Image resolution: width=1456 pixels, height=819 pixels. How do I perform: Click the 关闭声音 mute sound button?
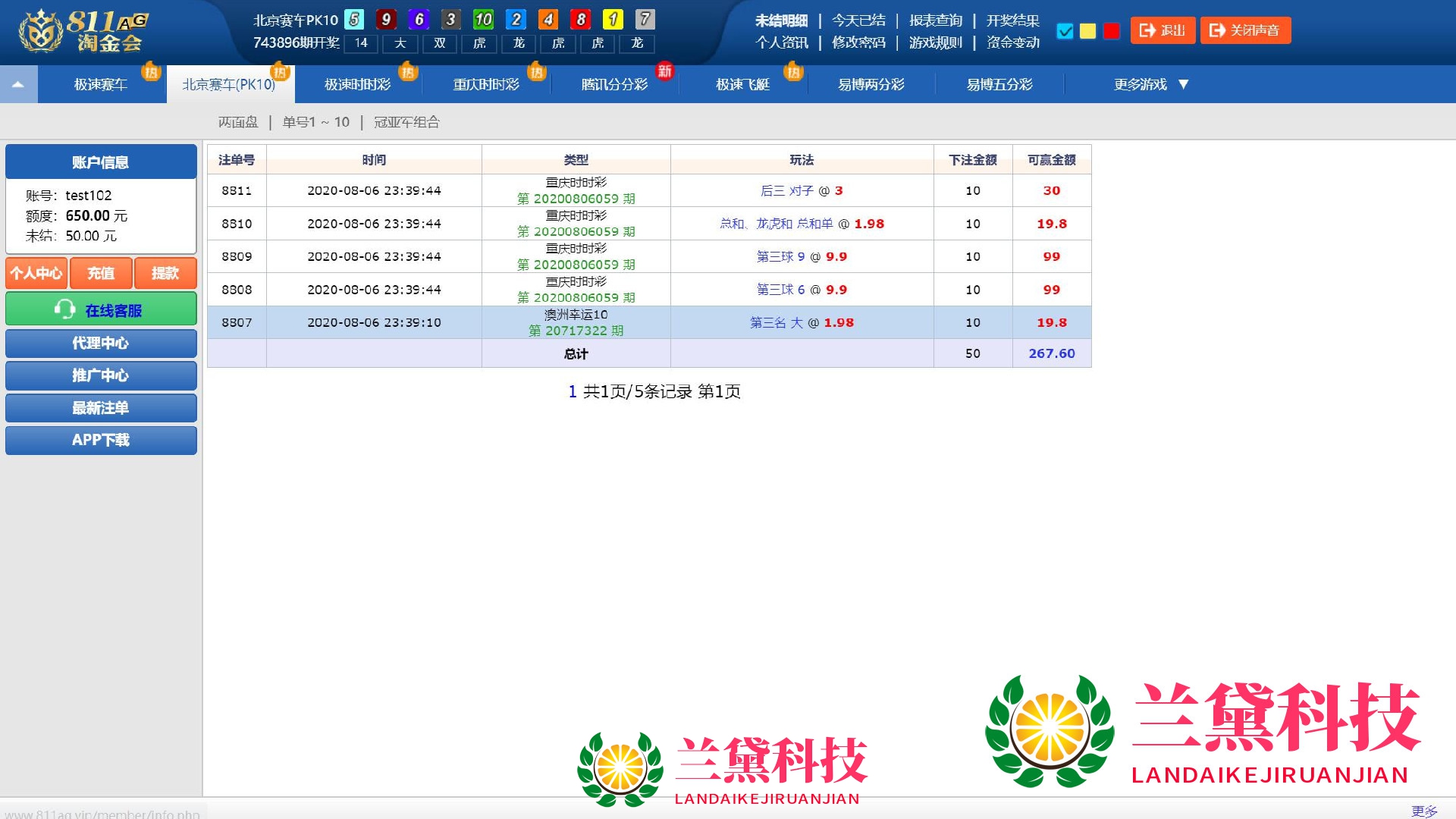(1244, 30)
